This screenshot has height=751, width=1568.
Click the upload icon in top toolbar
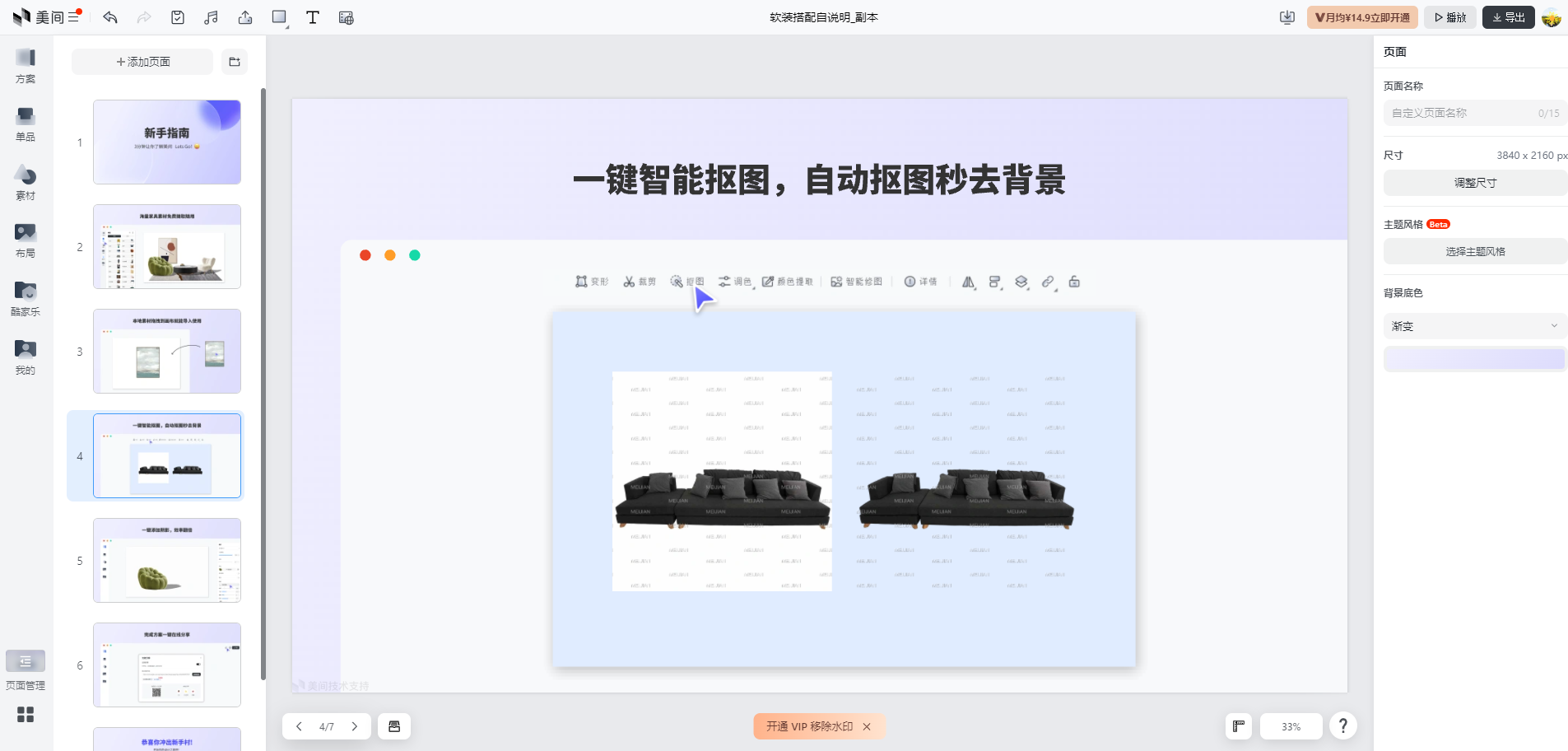tap(245, 17)
